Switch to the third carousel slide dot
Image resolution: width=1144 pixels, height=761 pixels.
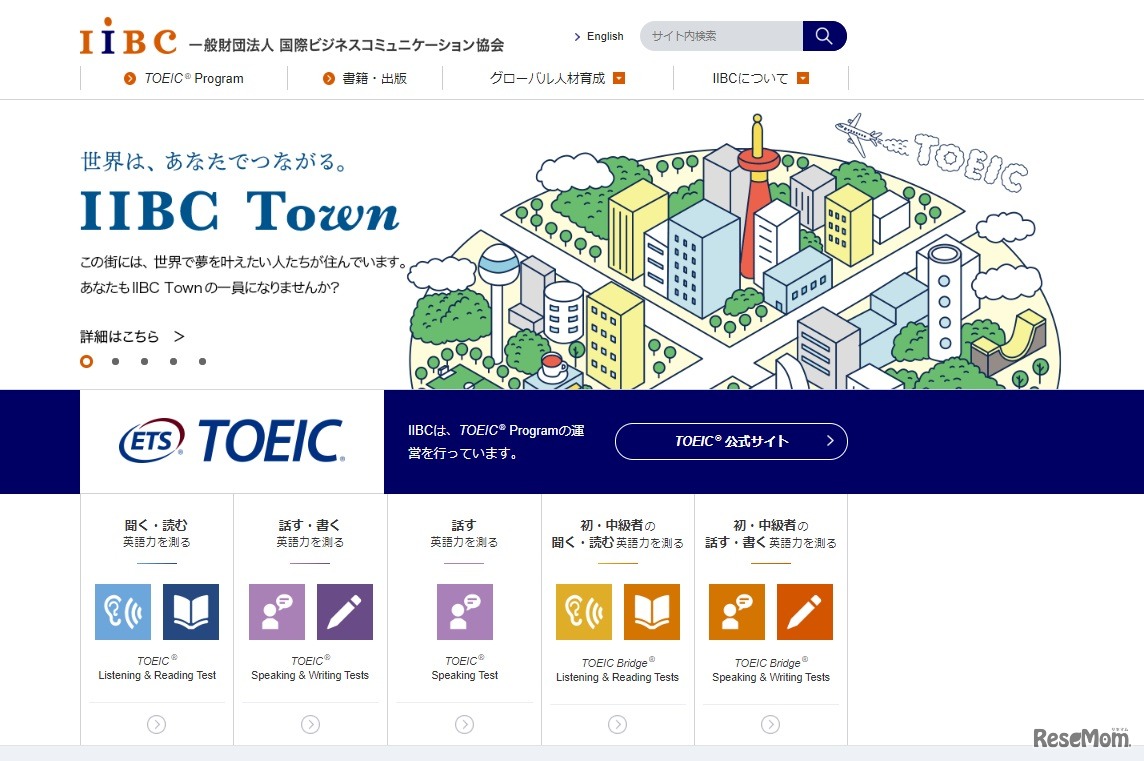click(x=145, y=361)
